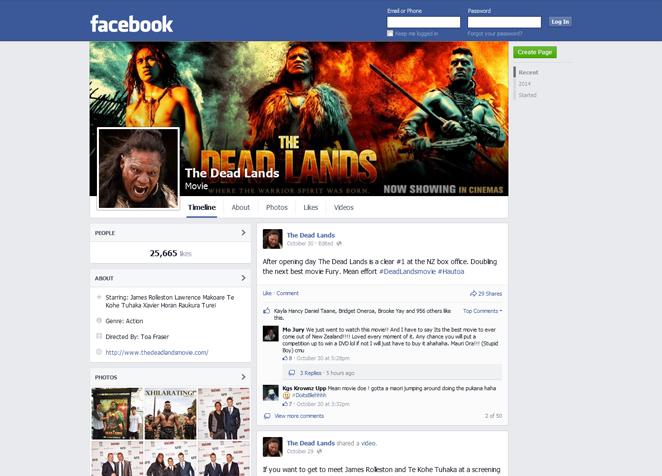Open the Likes tab
The height and width of the screenshot is (476, 662).
click(x=310, y=207)
